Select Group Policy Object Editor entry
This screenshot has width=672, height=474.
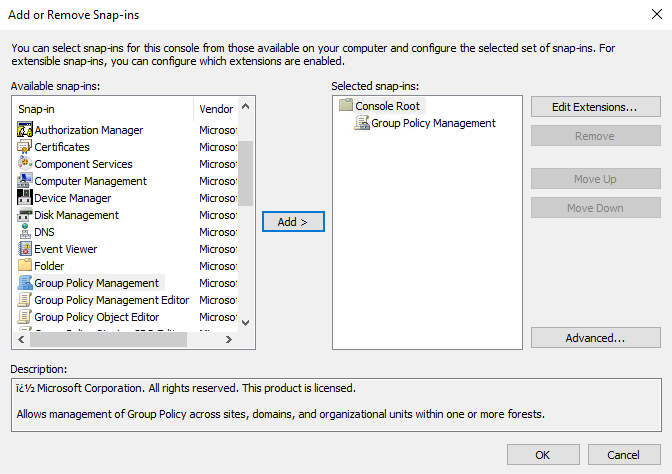tap(96, 317)
